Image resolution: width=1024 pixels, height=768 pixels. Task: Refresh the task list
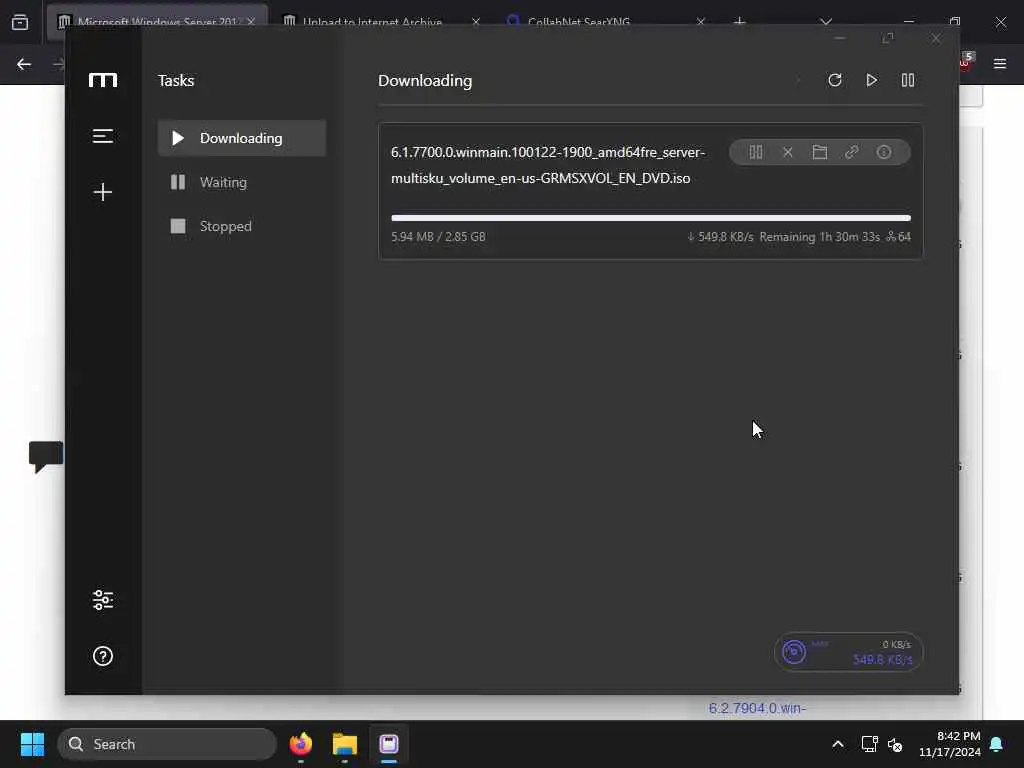click(x=835, y=80)
